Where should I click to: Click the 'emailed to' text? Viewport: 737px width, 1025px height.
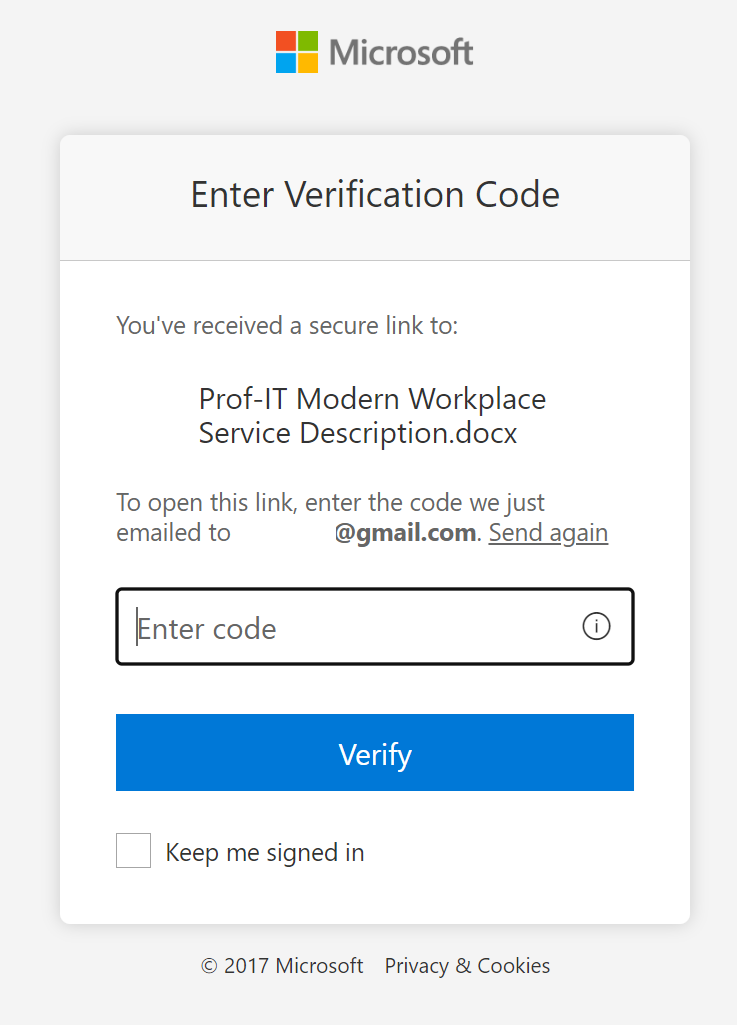tap(173, 533)
